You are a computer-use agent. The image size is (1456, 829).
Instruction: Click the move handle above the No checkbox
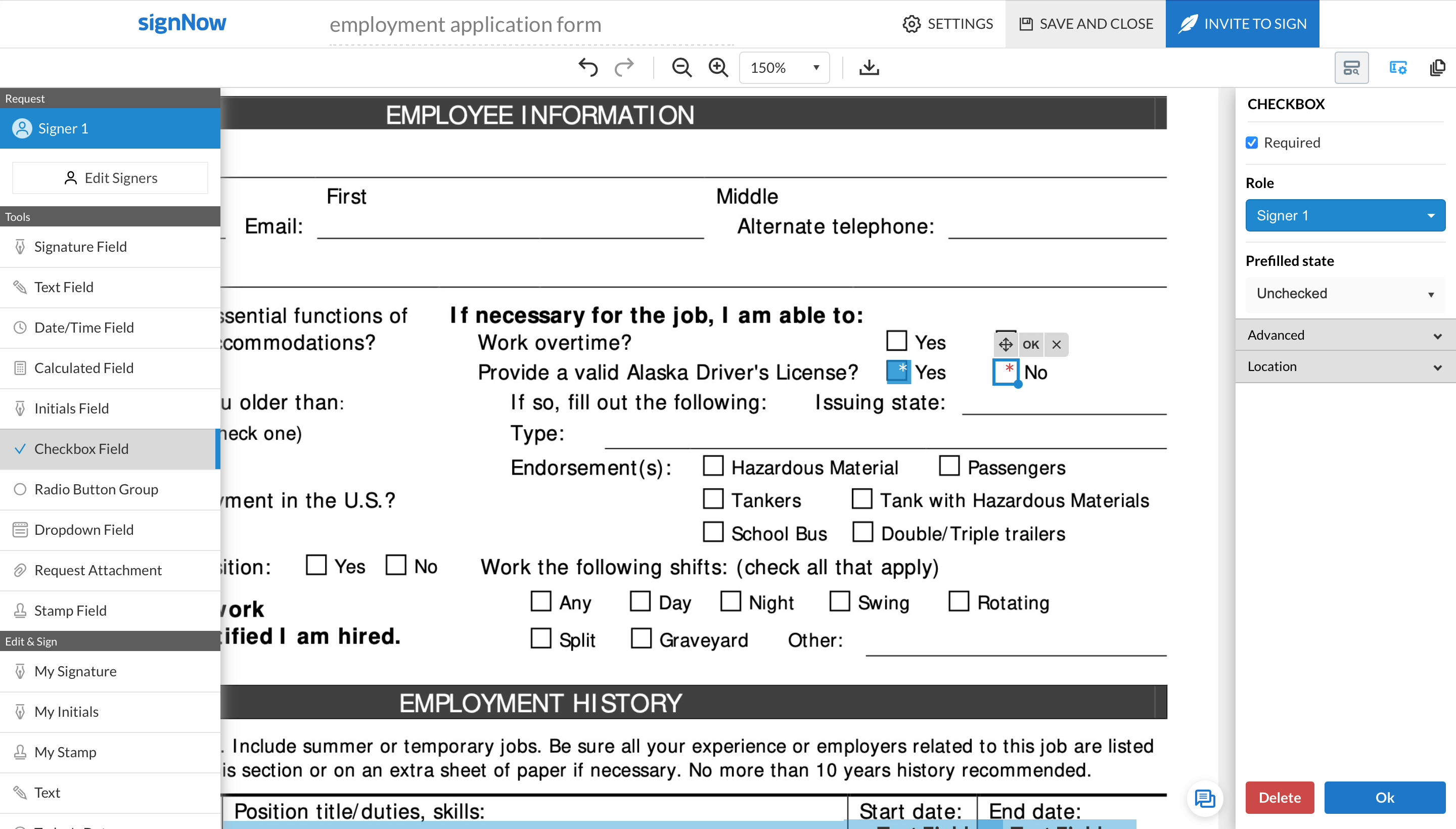pyautogui.click(x=1006, y=344)
